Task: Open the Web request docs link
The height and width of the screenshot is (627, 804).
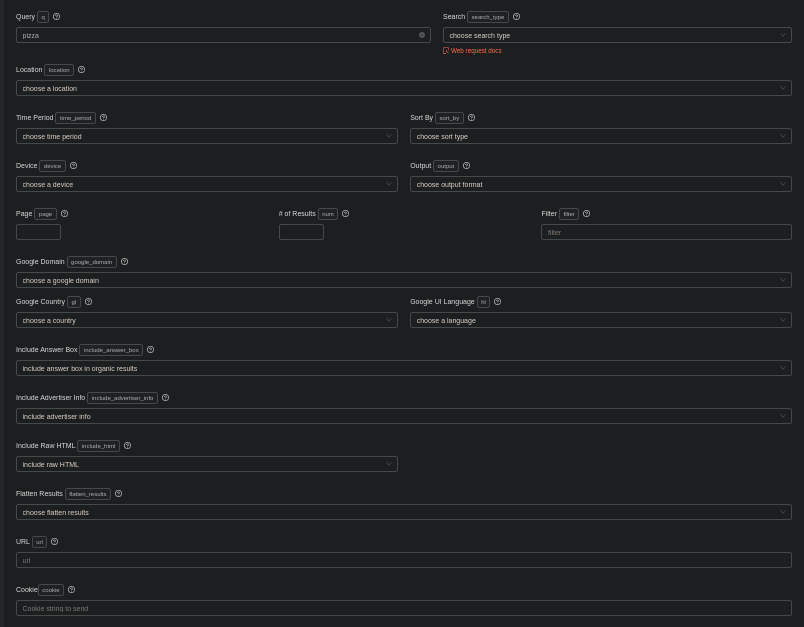Action: click(475, 51)
